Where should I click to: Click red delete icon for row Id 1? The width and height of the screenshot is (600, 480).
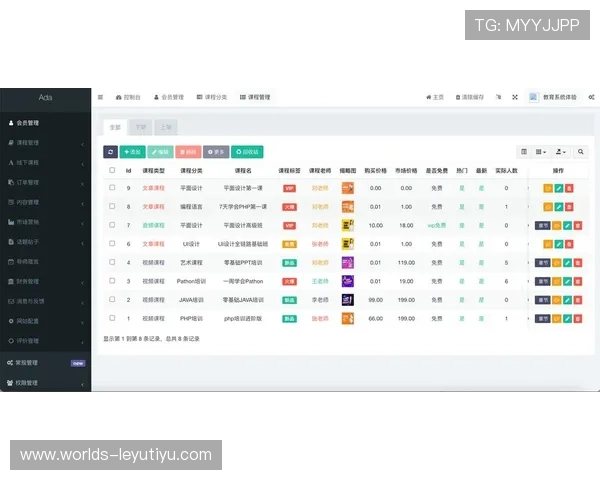(x=578, y=318)
